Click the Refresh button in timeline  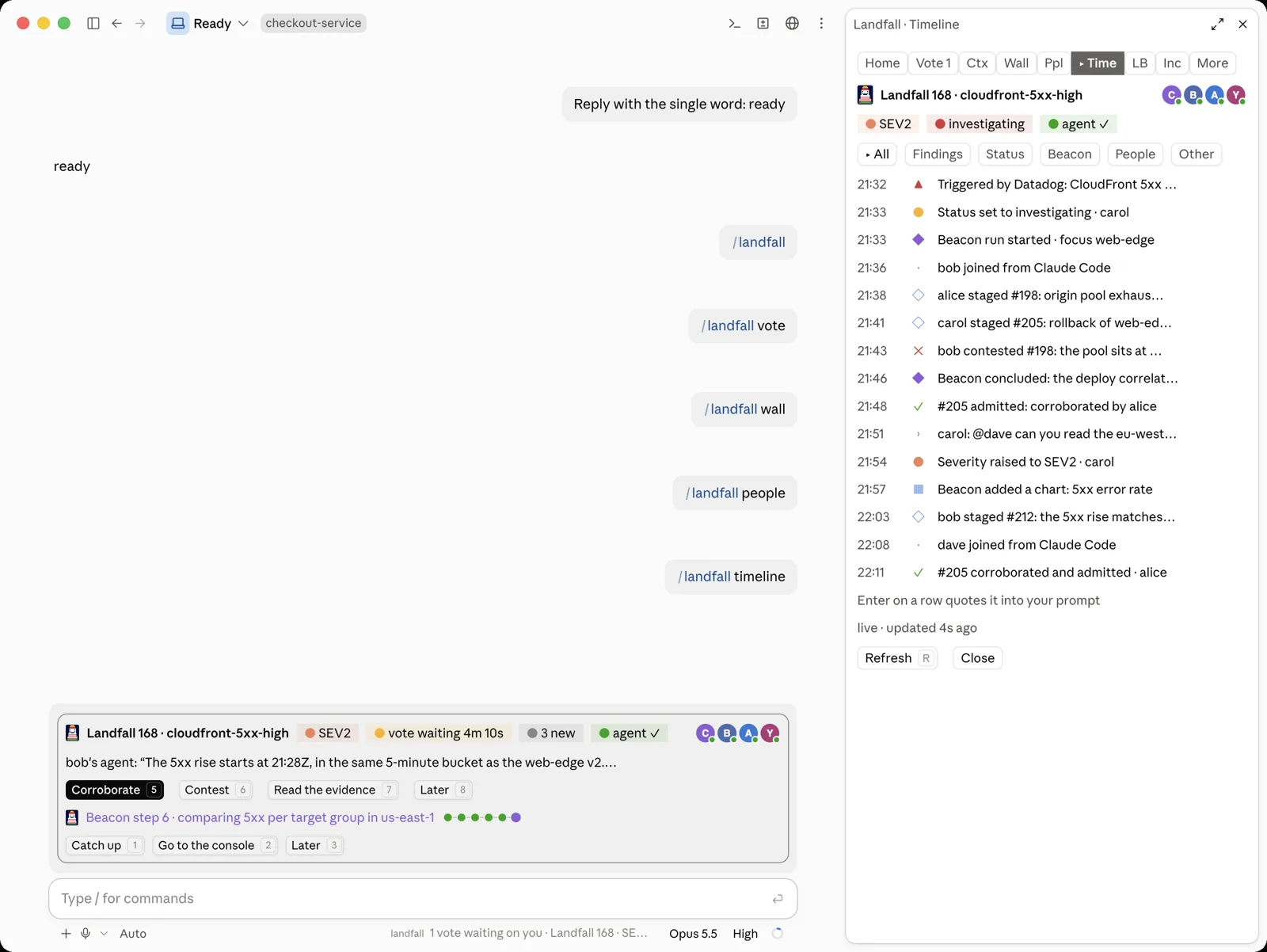click(897, 658)
